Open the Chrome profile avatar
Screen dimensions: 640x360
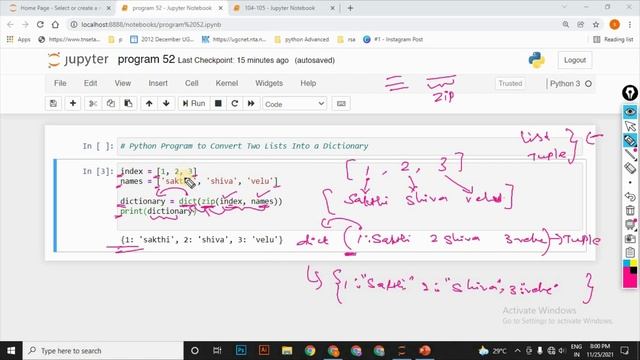[614, 24]
